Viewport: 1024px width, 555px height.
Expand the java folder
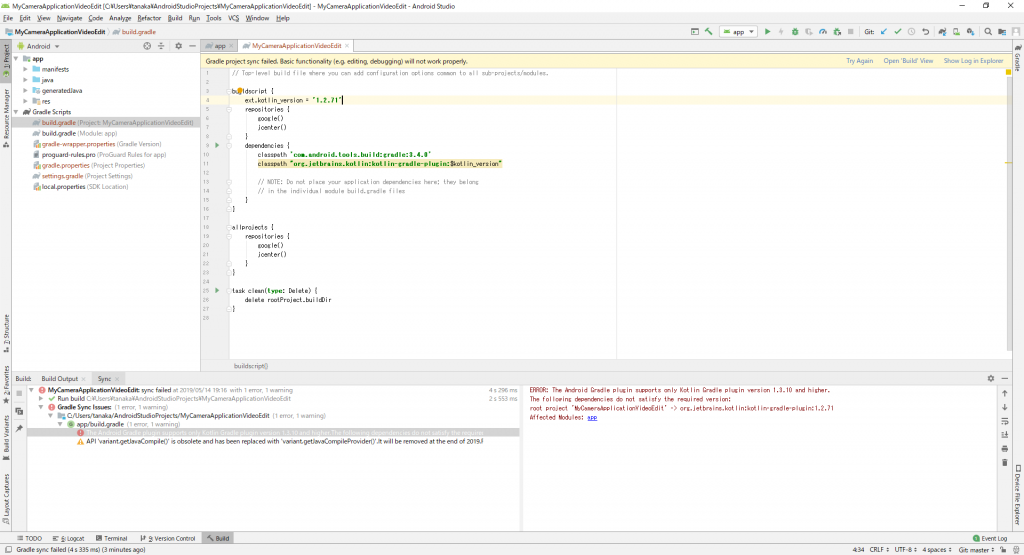(x=25, y=80)
